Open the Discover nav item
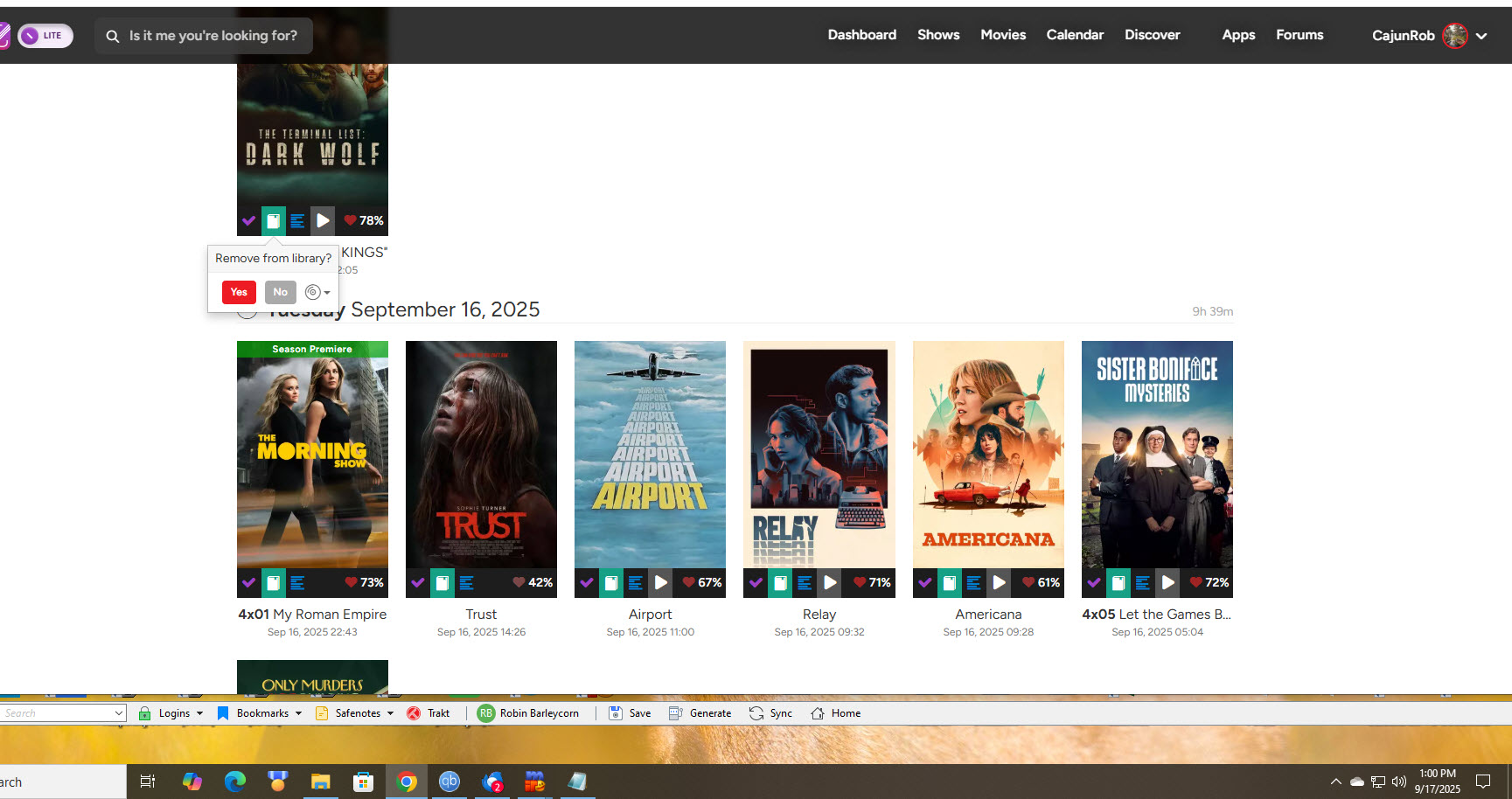 tap(1153, 35)
